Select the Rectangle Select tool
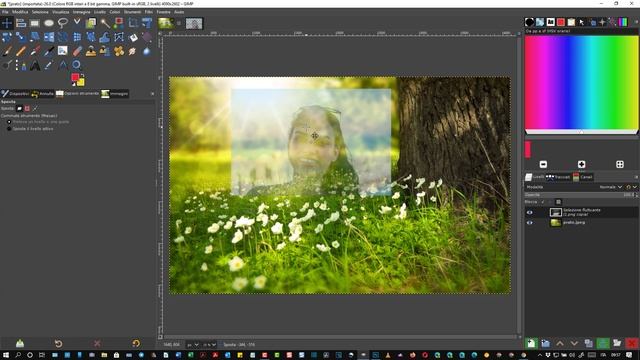Image resolution: width=640 pixels, height=360 pixels. click(x=35, y=23)
